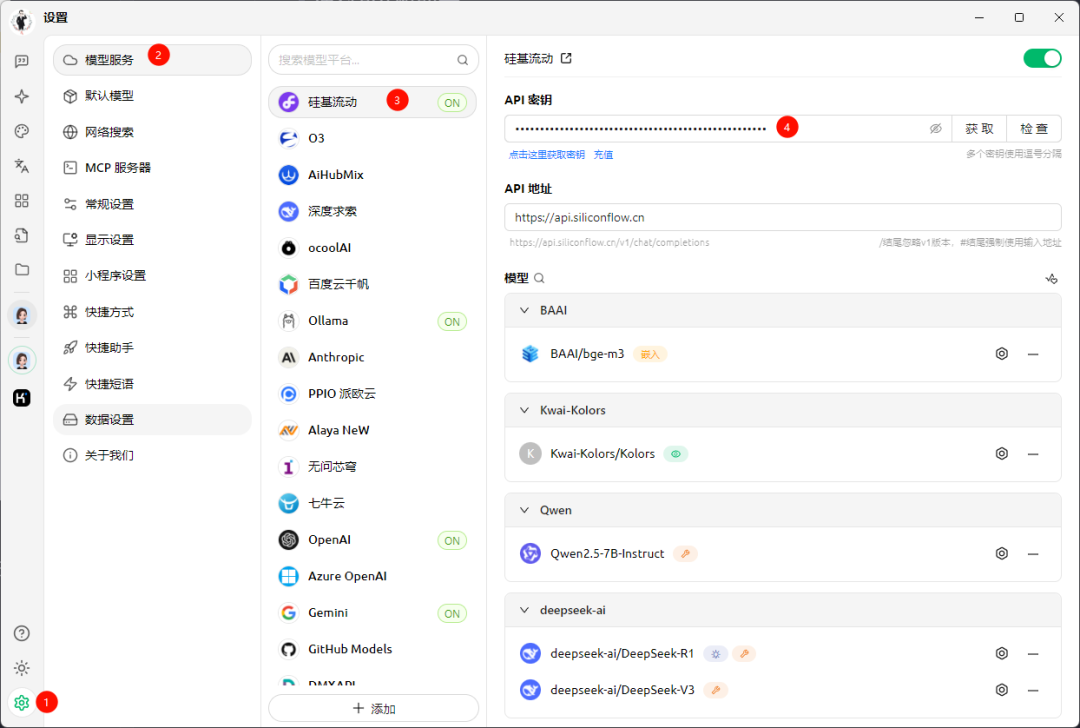Select the Gemini provider
This screenshot has width=1080, height=728.
373,613
